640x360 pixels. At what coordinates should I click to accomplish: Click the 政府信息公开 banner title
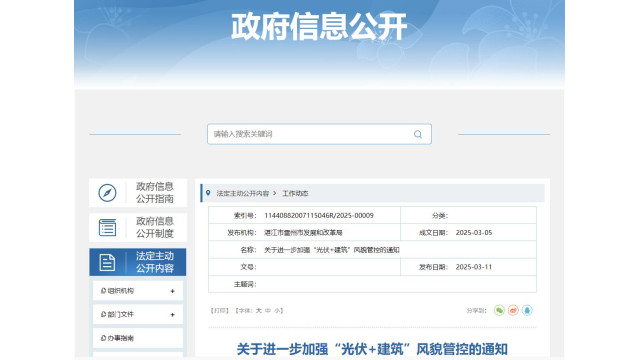point(319,27)
